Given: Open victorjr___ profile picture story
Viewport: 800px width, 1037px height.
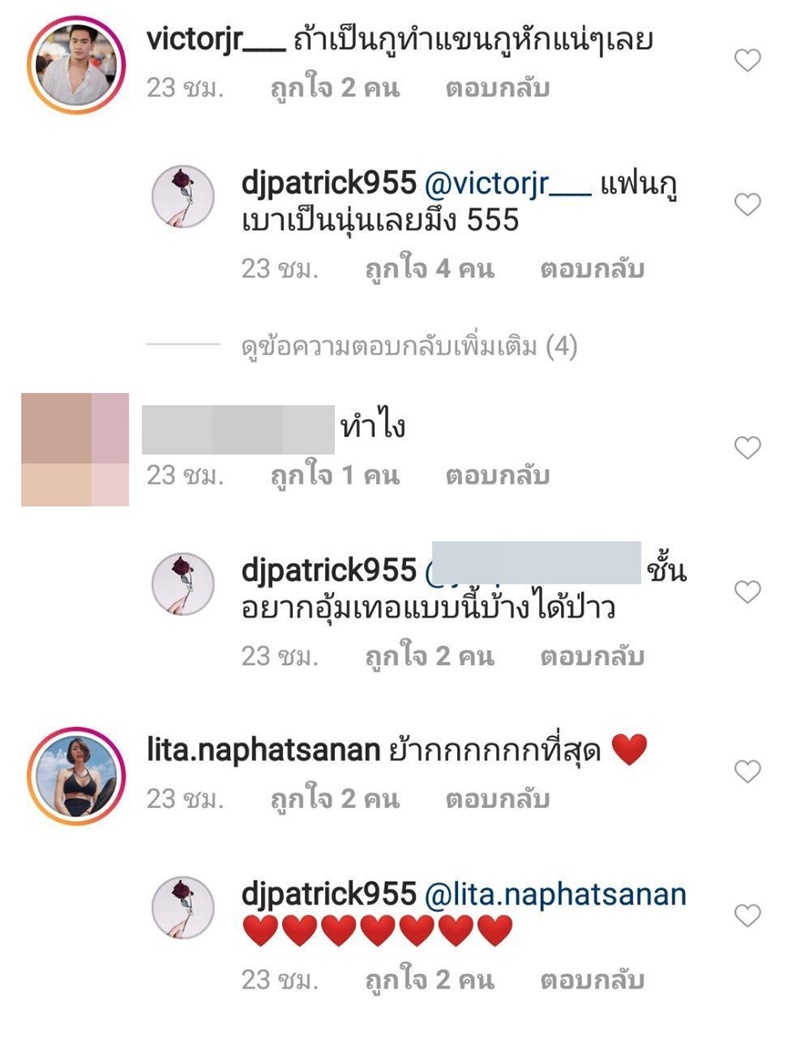Looking at the screenshot, I should click(76, 65).
